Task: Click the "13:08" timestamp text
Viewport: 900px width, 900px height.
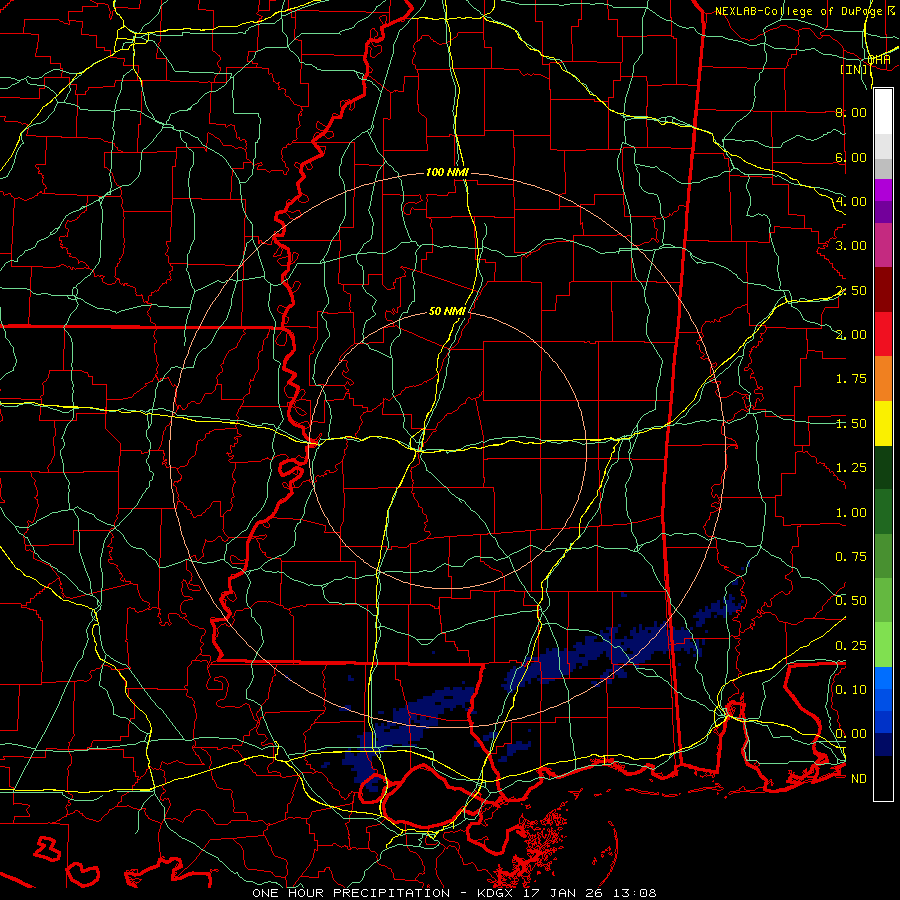Action: (637, 893)
